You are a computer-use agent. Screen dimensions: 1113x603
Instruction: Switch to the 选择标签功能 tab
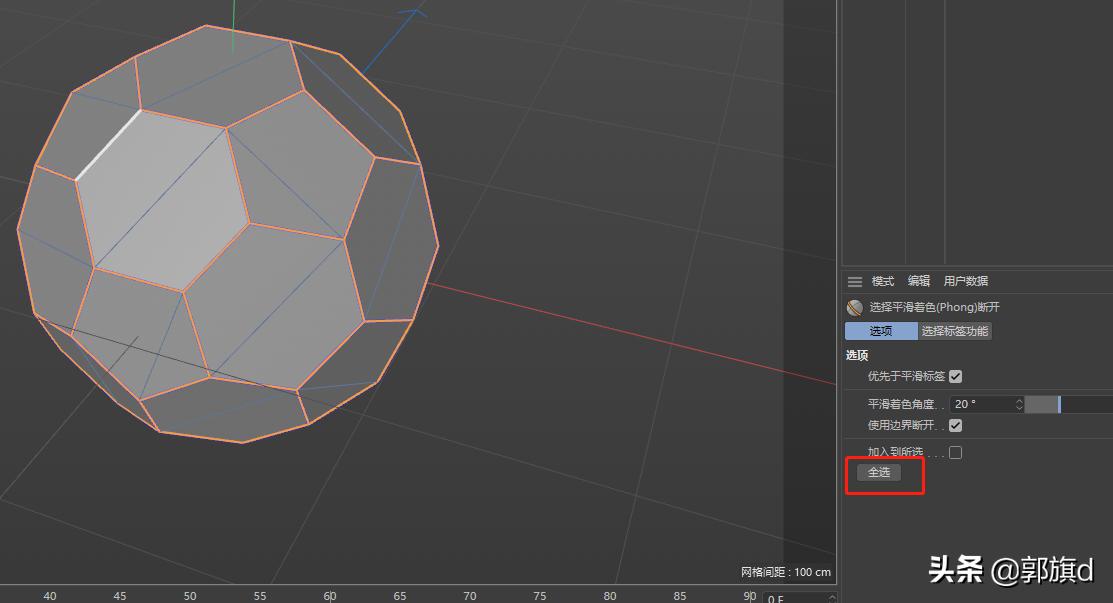[x=955, y=330]
